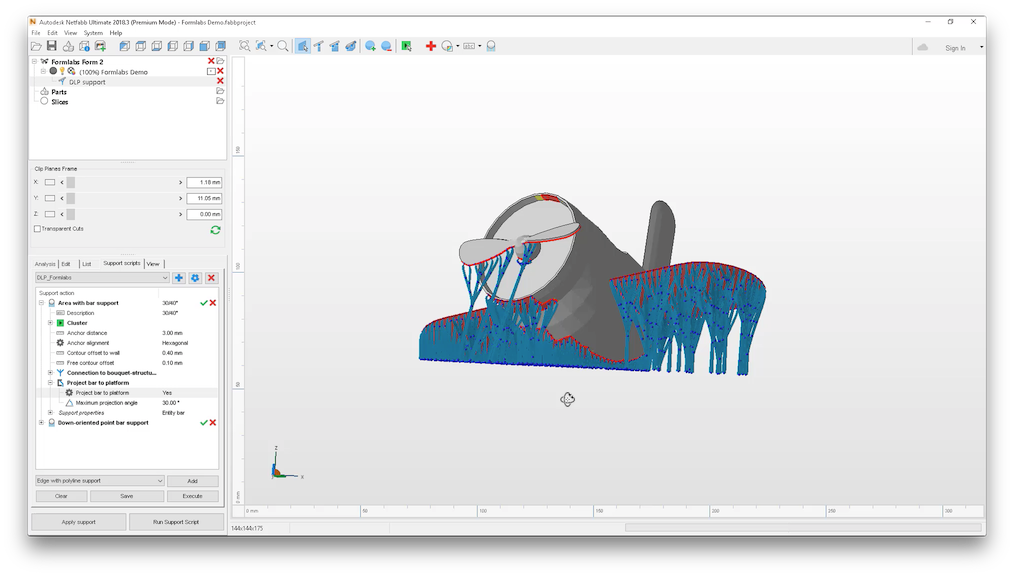Click the red plus icon in toolbar
This screenshot has height=576, width=1014.
[x=431, y=46]
